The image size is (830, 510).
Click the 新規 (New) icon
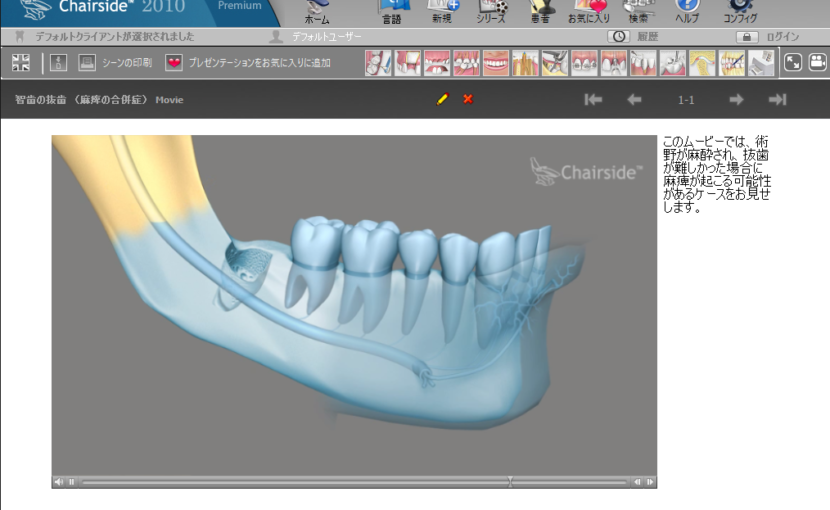tap(442, 12)
